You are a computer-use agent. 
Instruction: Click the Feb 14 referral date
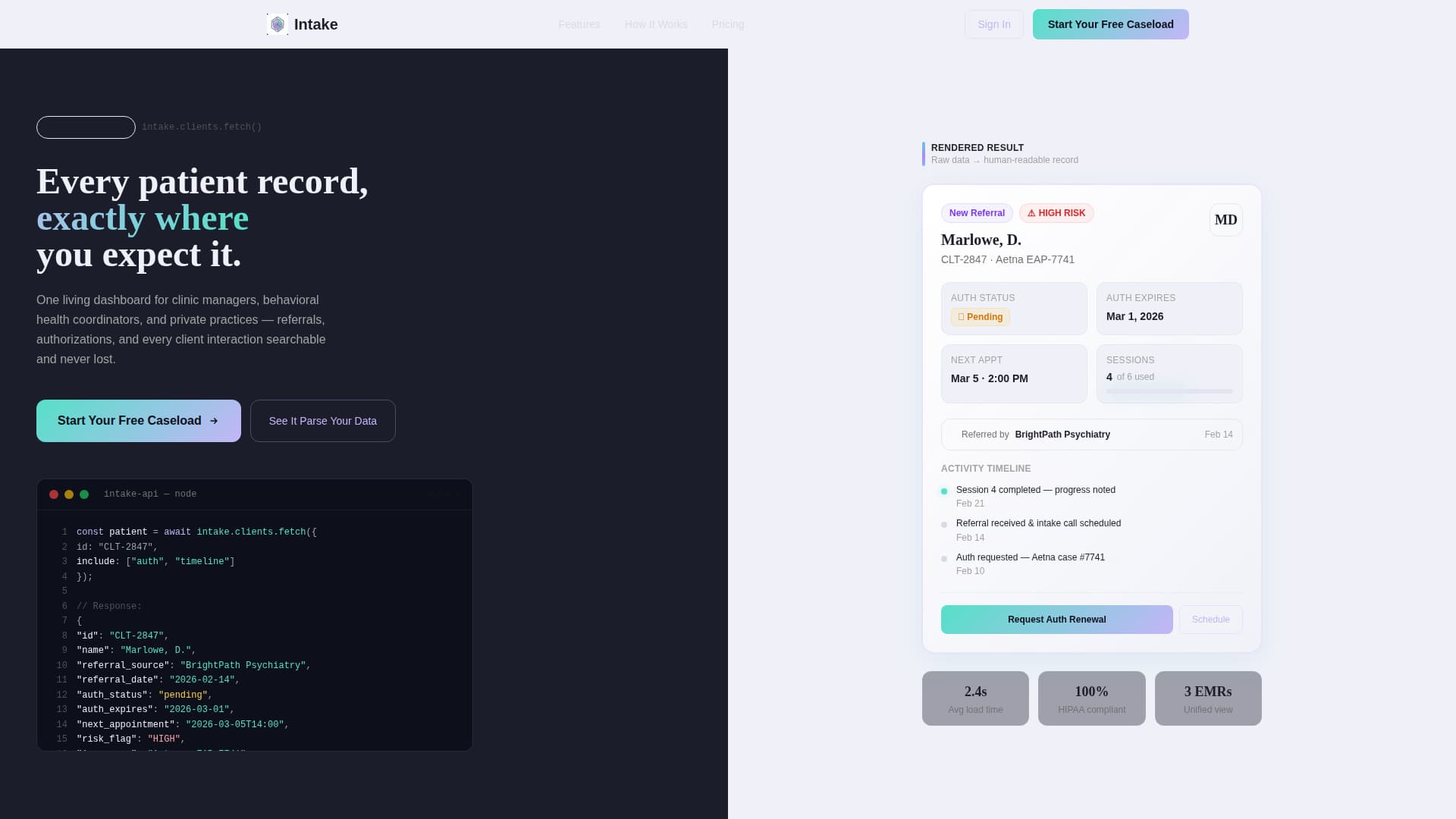click(1219, 435)
